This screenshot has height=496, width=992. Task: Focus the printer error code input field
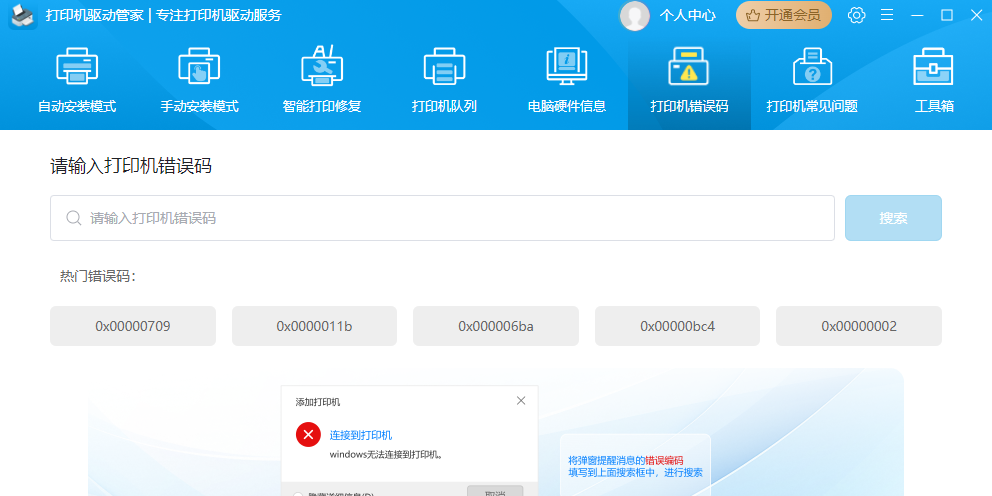(450, 218)
